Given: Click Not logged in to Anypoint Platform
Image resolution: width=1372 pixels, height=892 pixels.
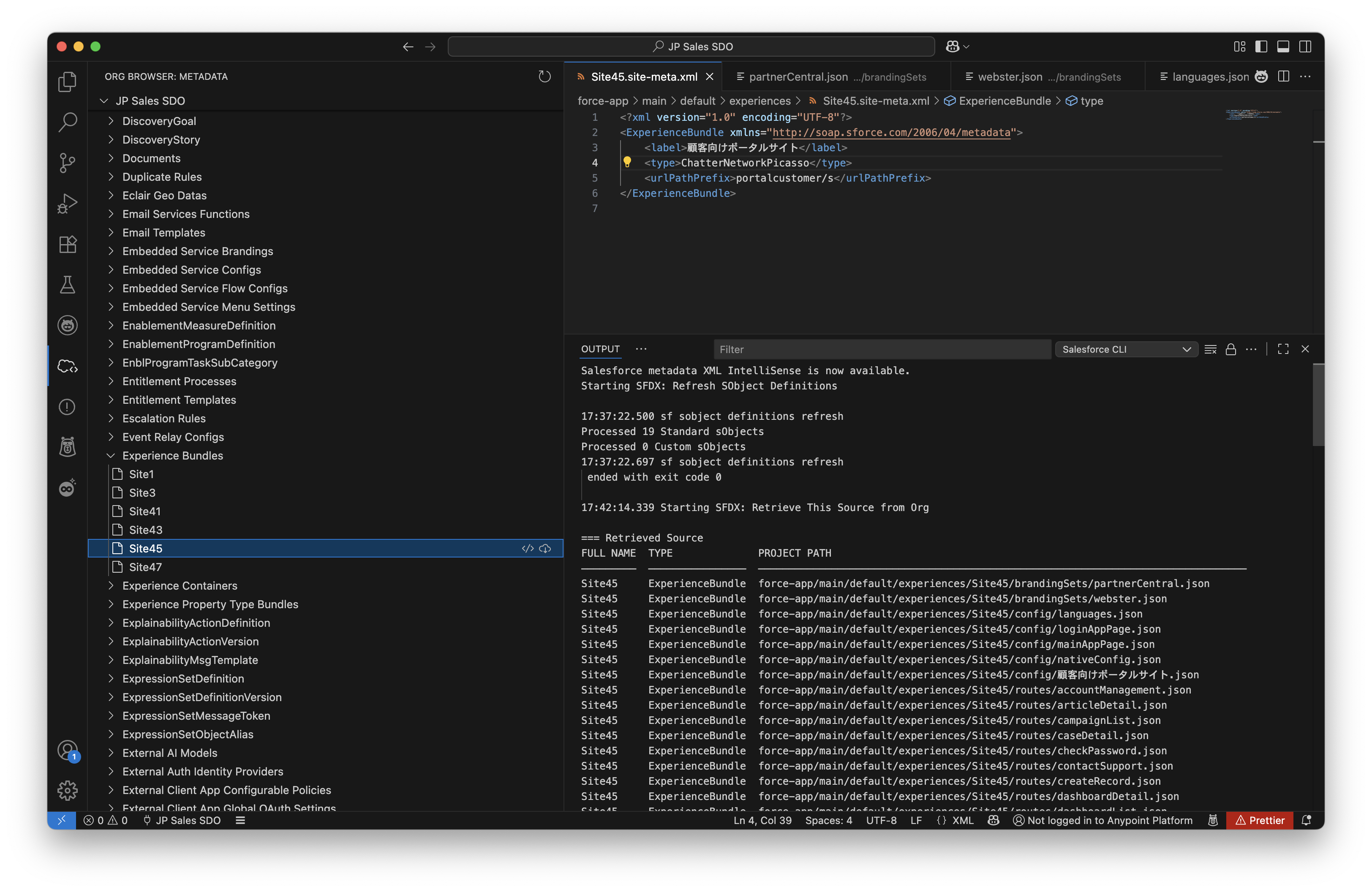Looking at the screenshot, I should click(x=1102, y=820).
